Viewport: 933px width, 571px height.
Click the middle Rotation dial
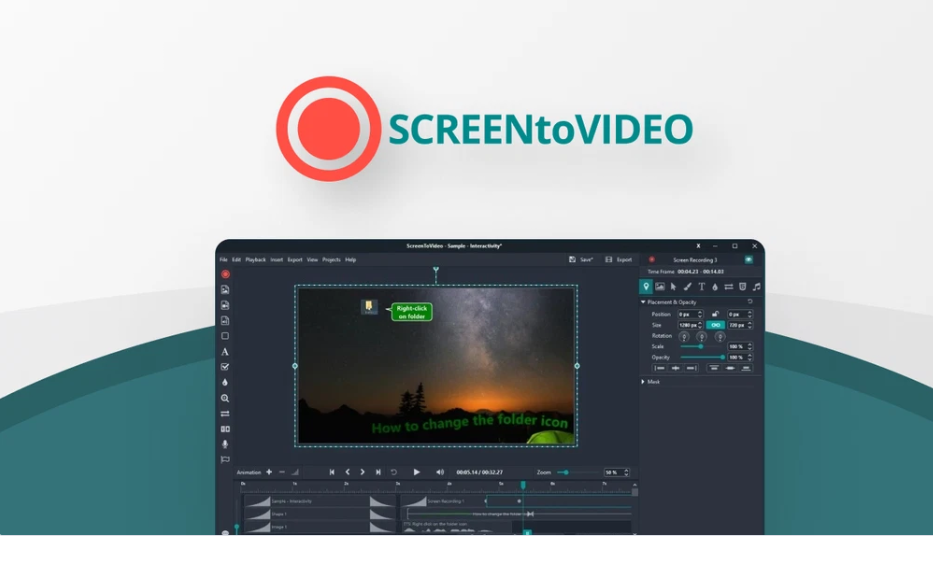tap(702, 337)
